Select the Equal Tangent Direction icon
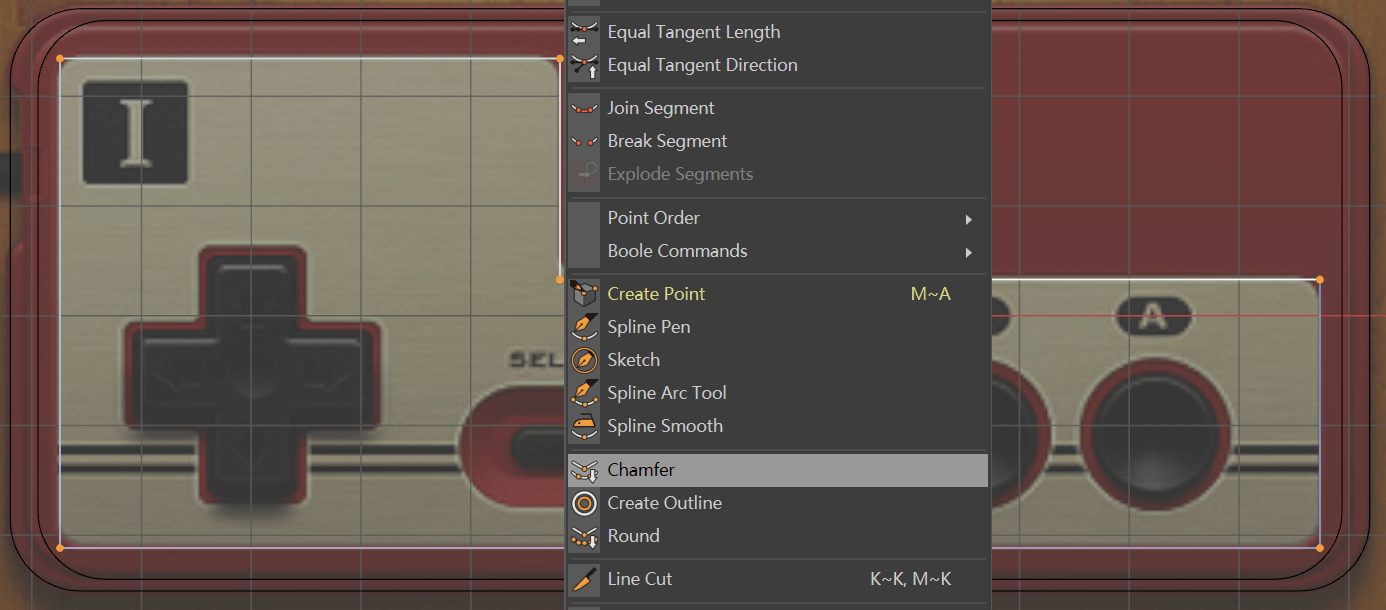The width and height of the screenshot is (1386, 610). click(584, 65)
